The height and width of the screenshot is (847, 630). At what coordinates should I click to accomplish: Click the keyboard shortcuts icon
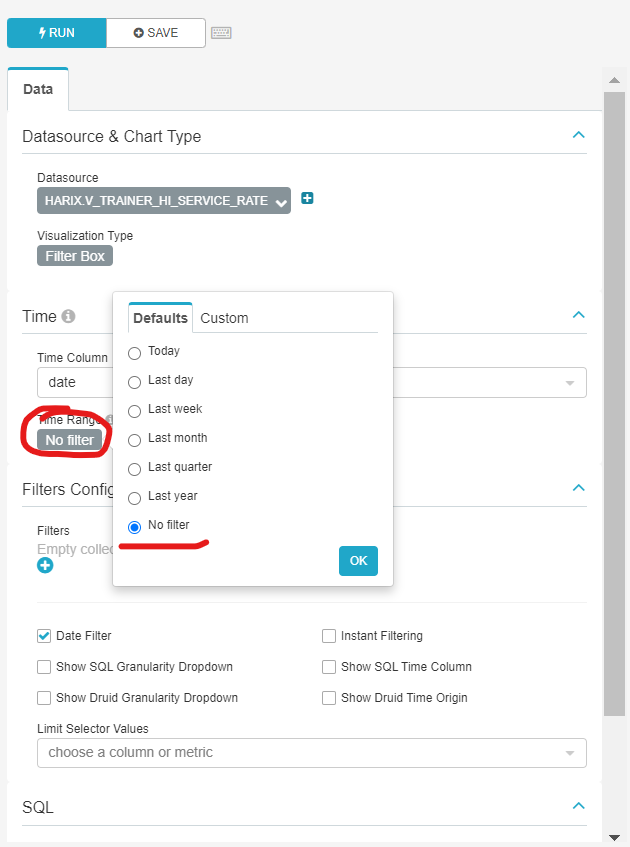coord(221,33)
